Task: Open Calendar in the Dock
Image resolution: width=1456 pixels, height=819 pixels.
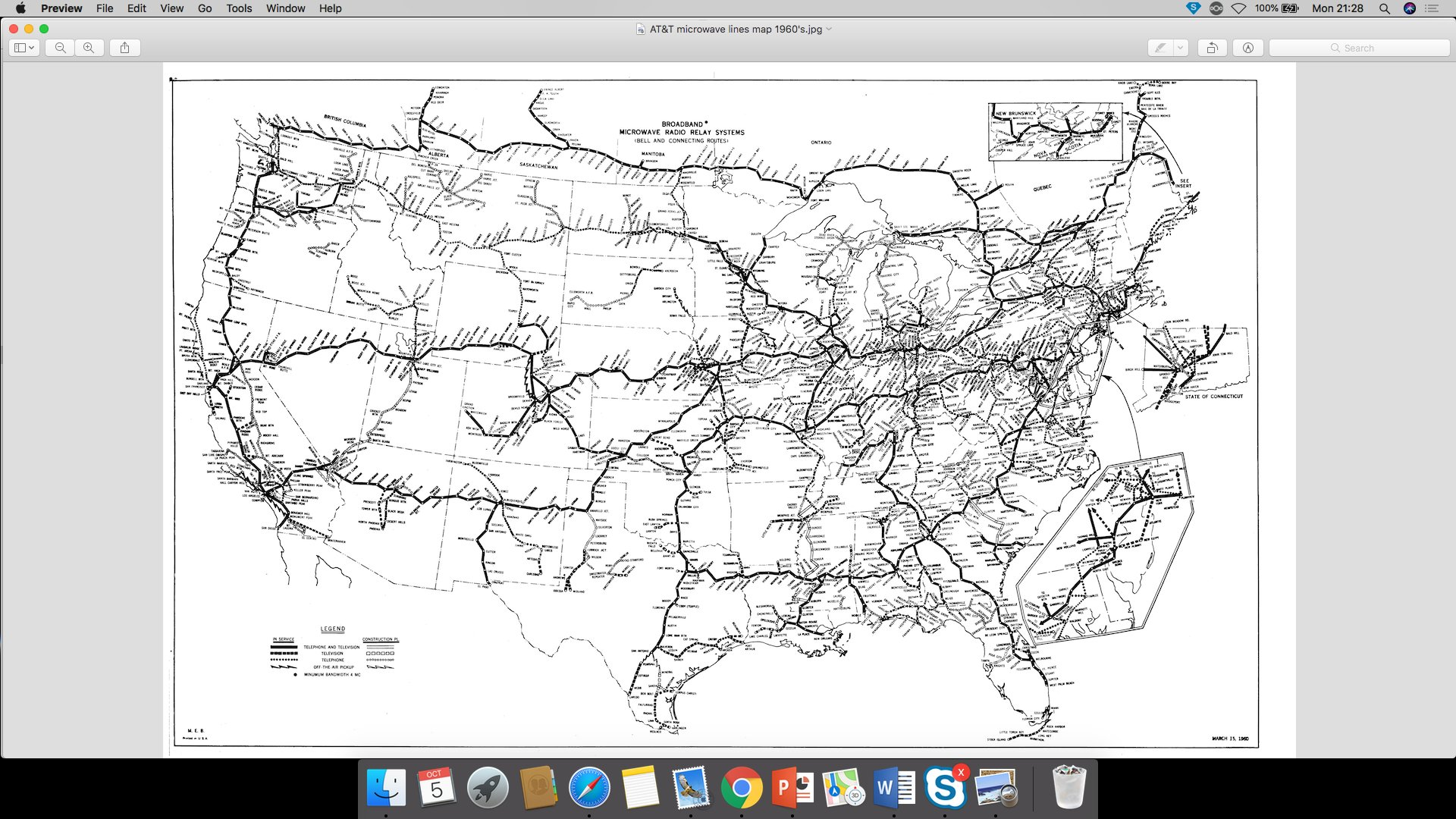Action: coord(436,788)
